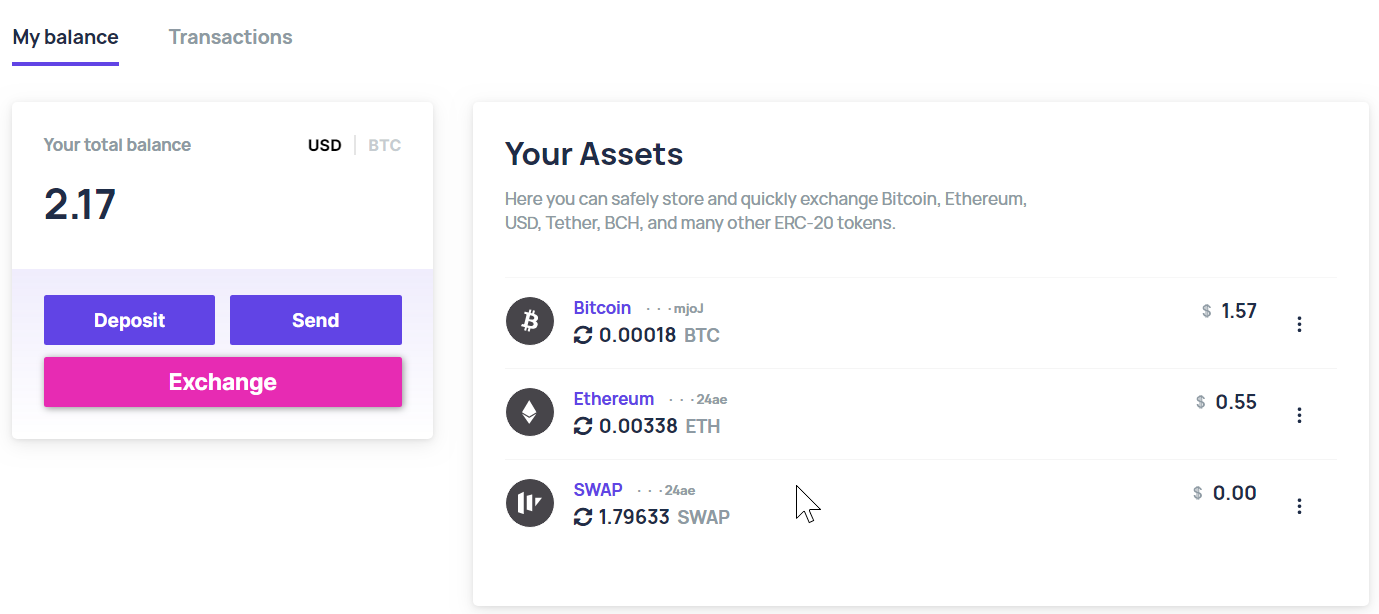
Task: Click the SWAP token icon
Action: (530, 503)
